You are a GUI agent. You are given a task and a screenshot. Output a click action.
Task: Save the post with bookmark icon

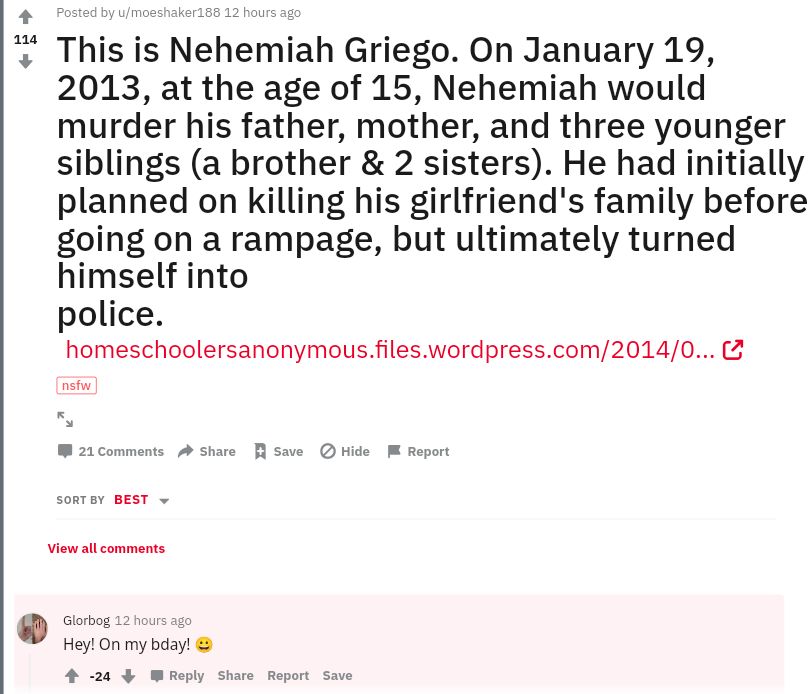pos(278,451)
